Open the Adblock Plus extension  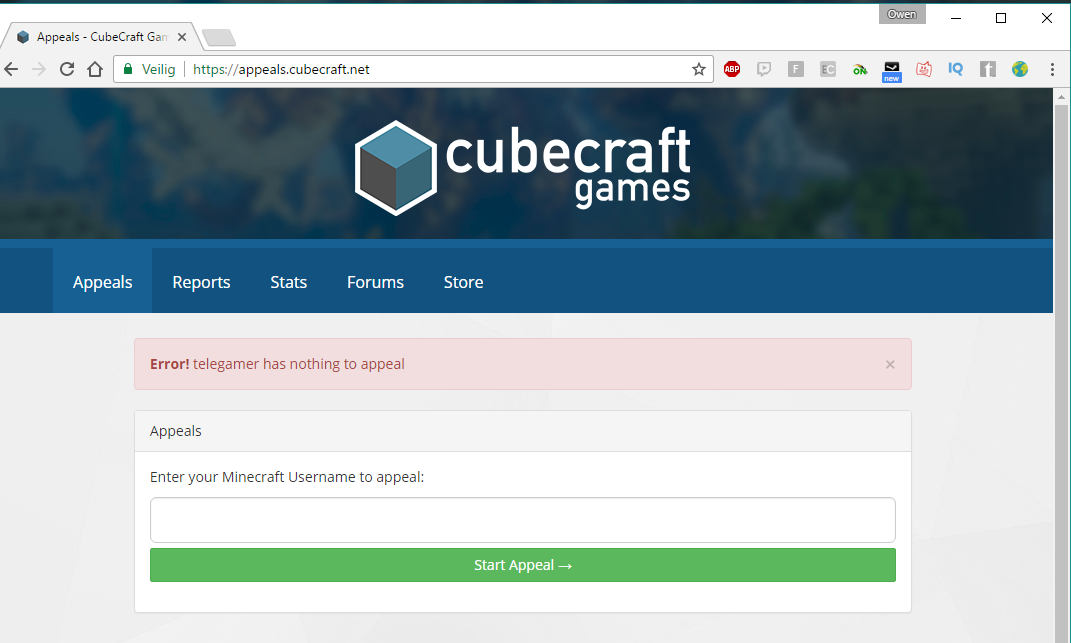[732, 69]
